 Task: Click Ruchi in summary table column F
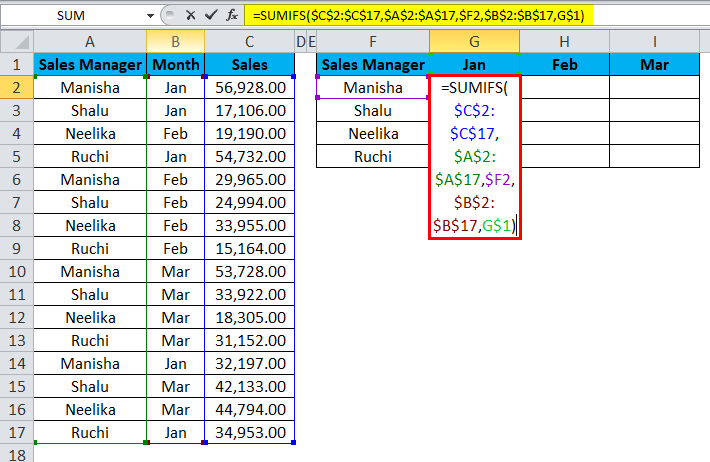(373, 156)
